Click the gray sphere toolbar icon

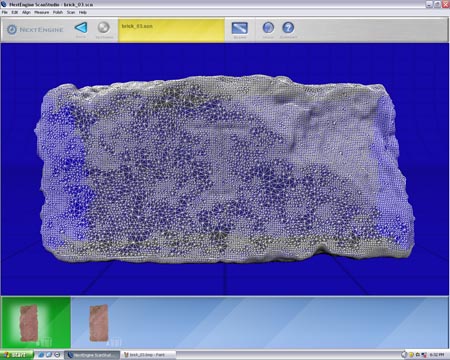pyautogui.click(x=104, y=27)
